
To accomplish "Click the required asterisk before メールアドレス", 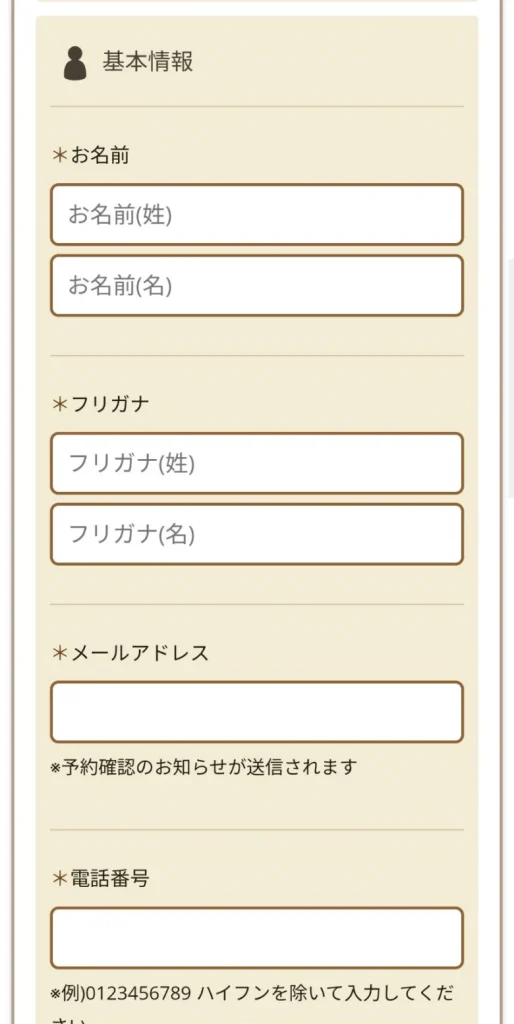I will pos(59,653).
